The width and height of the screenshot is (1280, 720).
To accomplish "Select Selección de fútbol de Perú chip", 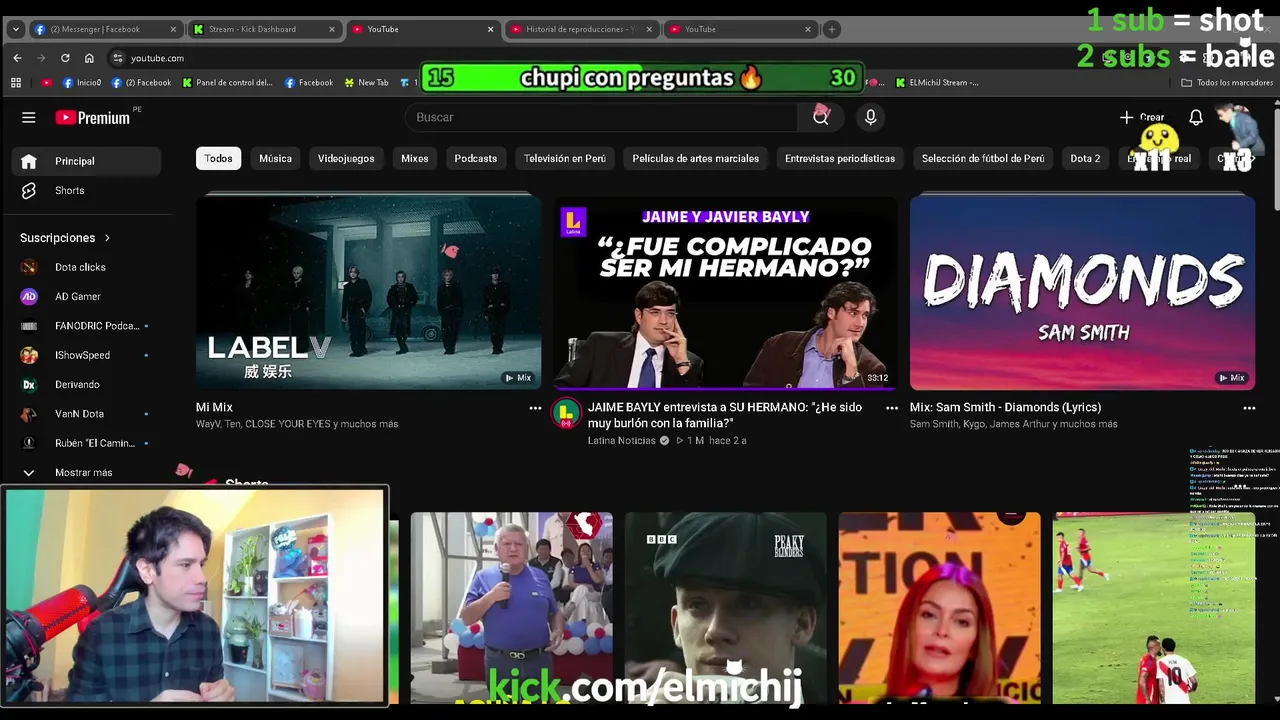I will click(x=983, y=158).
